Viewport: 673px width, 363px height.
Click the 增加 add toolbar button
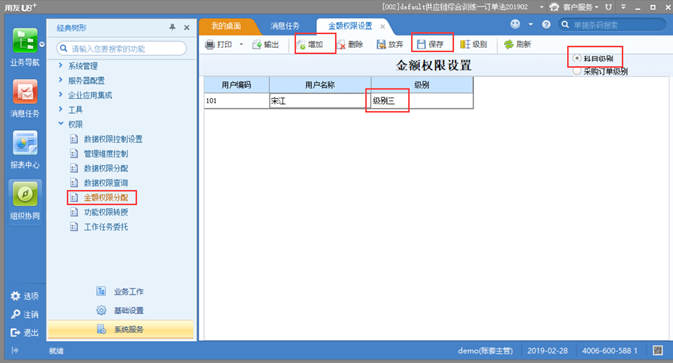click(x=310, y=44)
